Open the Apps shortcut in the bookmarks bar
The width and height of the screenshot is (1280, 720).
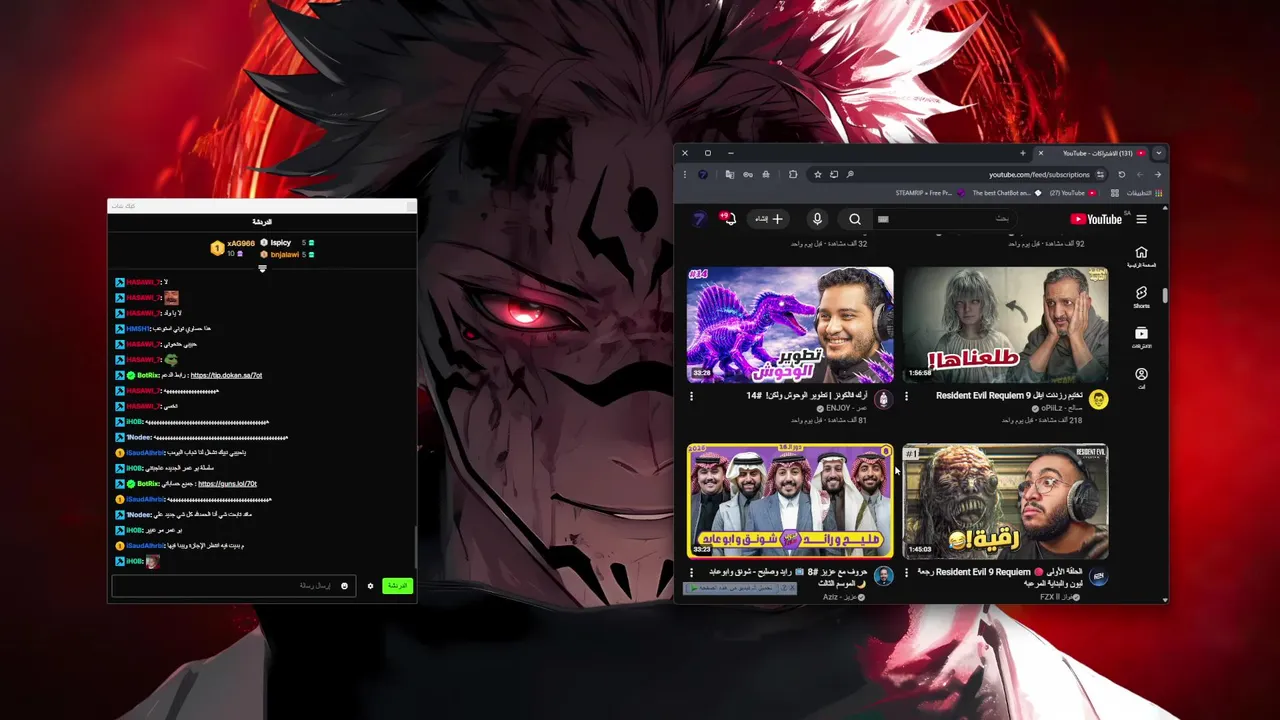click(1145, 193)
